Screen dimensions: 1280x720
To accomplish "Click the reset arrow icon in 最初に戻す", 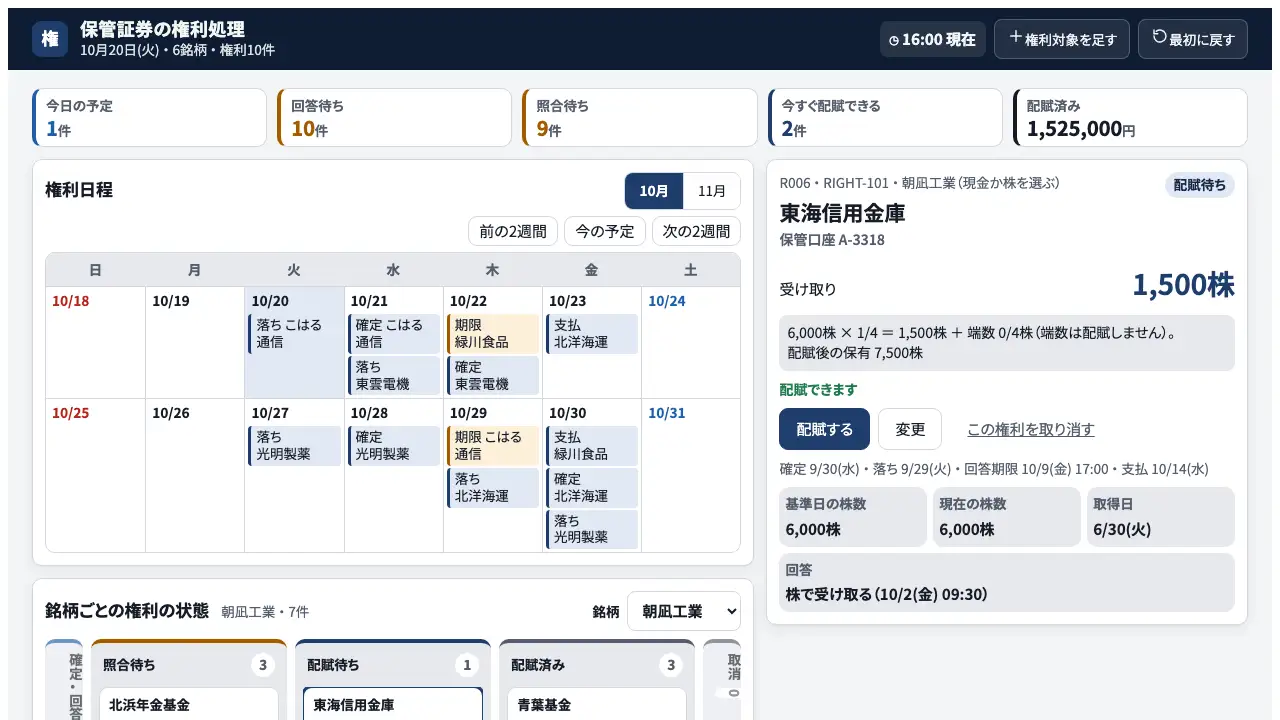I will 1159,37.
